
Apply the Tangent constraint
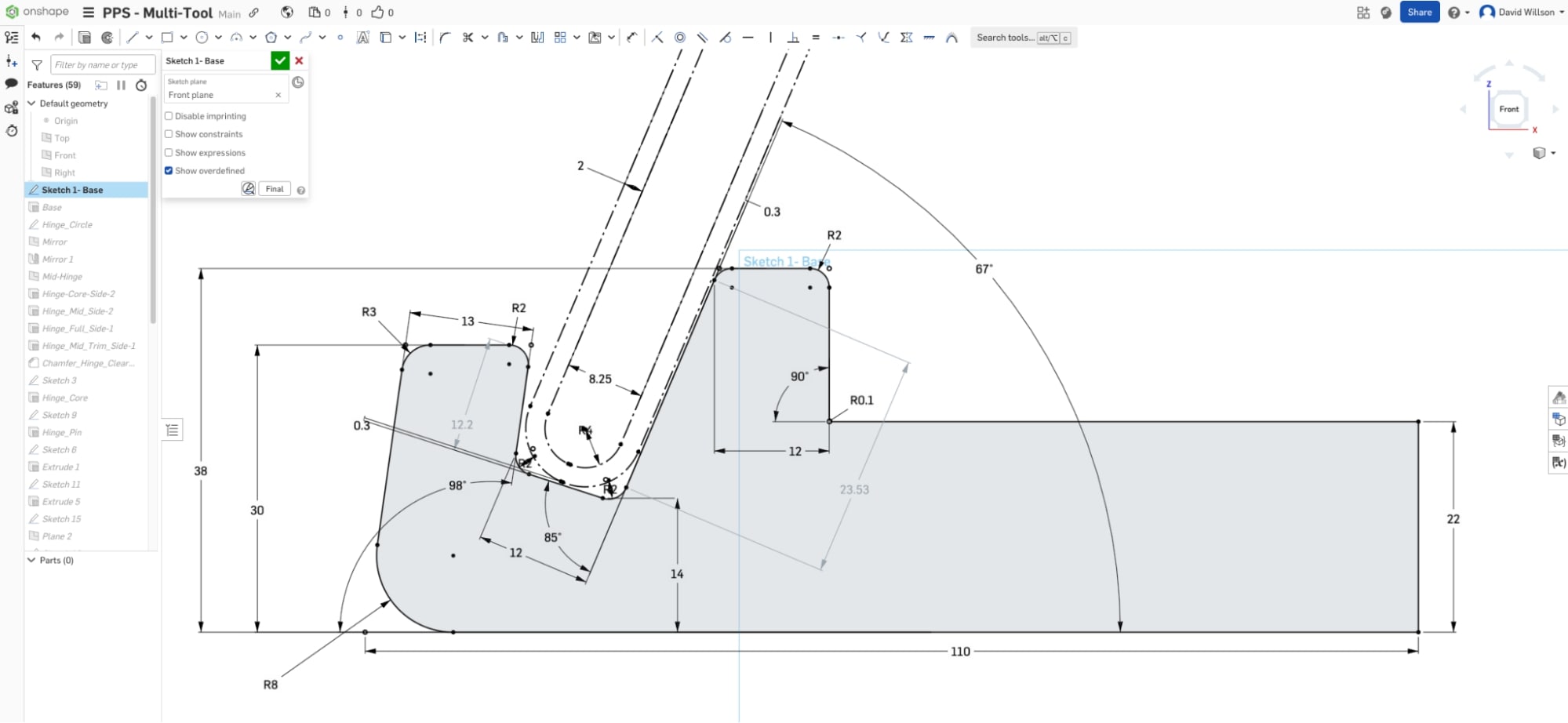pos(726,37)
